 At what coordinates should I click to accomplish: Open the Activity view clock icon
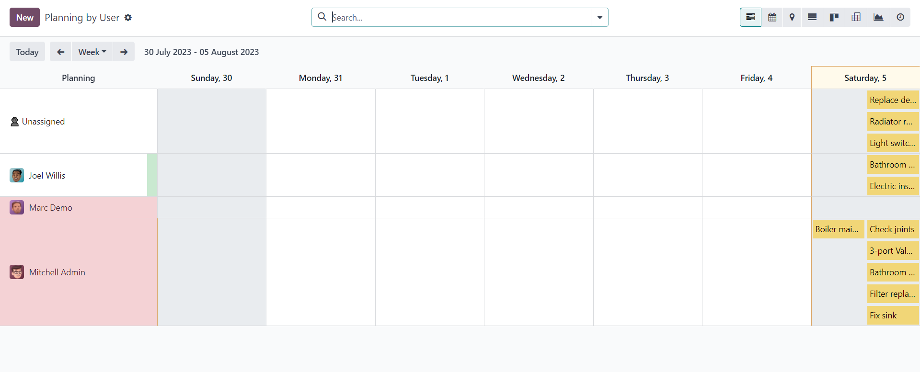point(901,18)
